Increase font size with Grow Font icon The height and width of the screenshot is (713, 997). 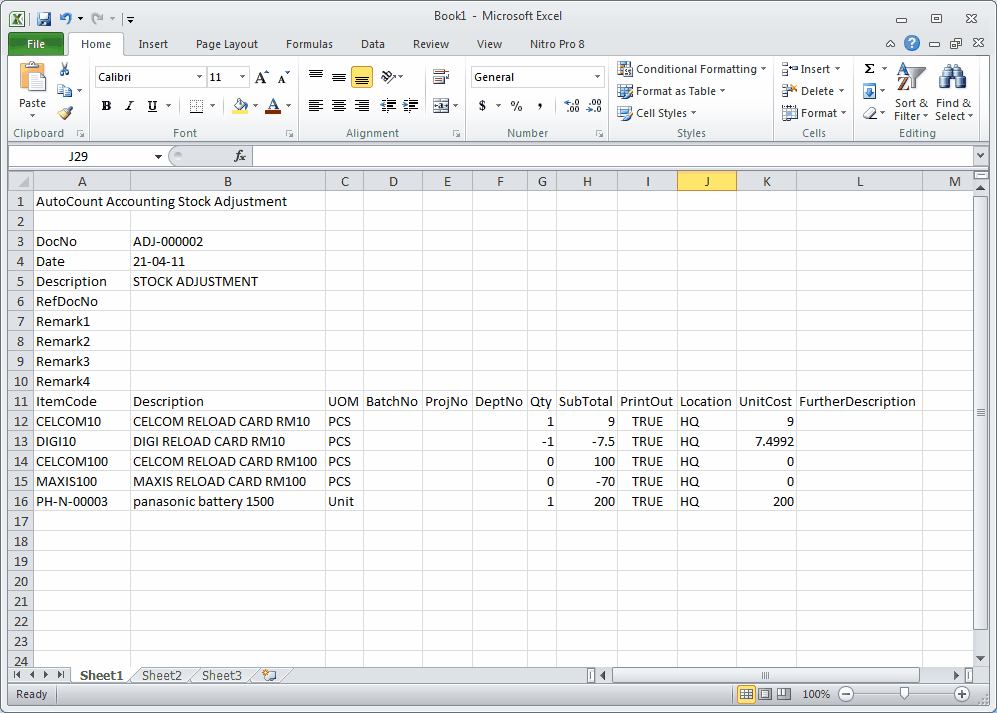pyautogui.click(x=261, y=77)
